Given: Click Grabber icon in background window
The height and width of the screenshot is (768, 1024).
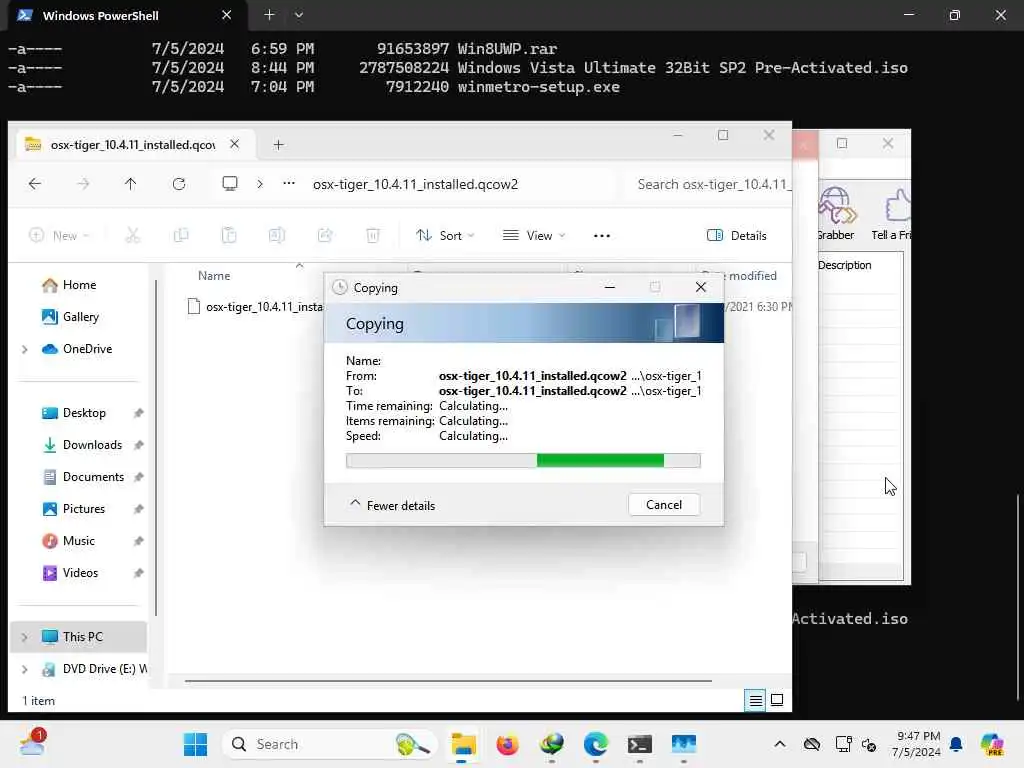Looking at the screenshot, I should point(835,214).
